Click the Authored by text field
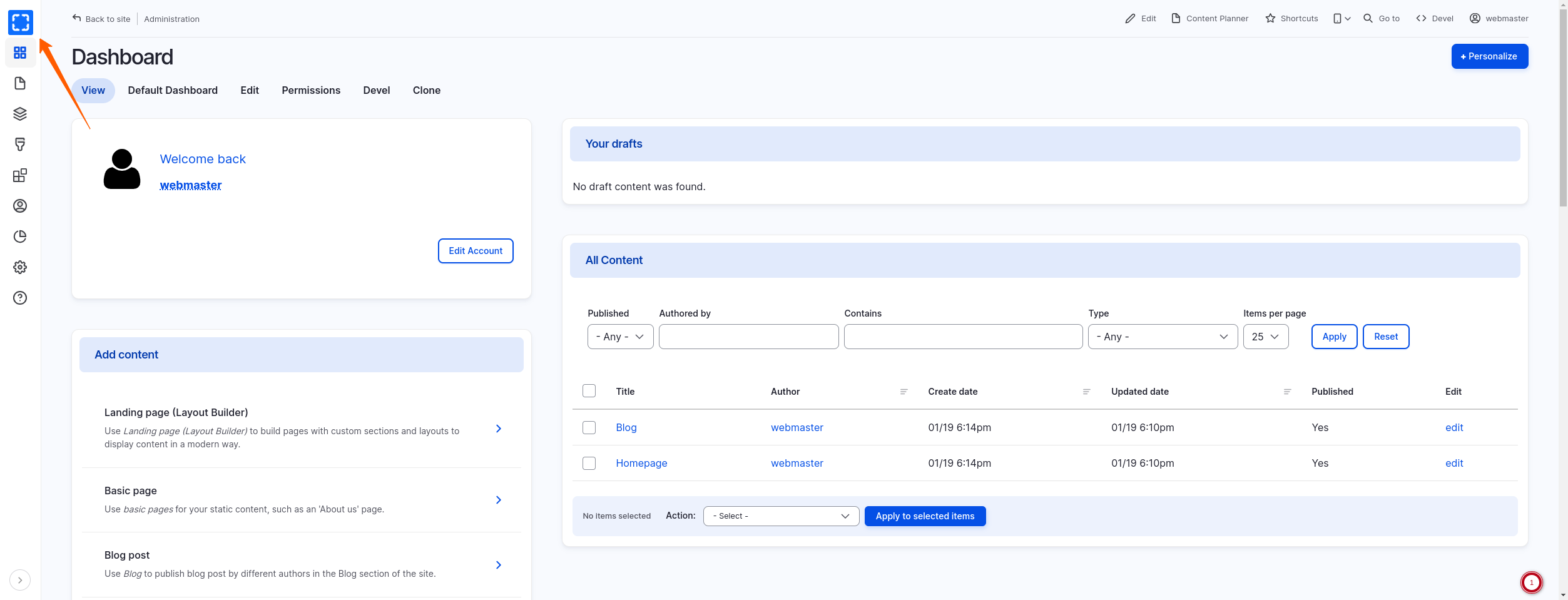The width and height of the screenshot is (1568, 600). 748,337
